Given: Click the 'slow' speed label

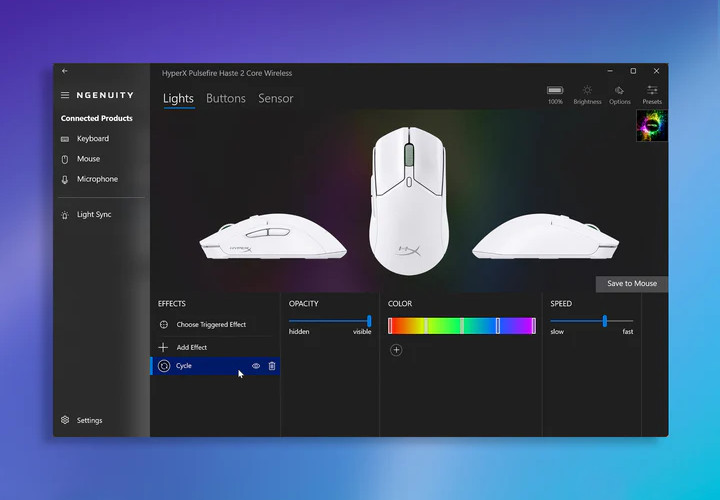Looking at the screenshot, I should coord(557,331).
